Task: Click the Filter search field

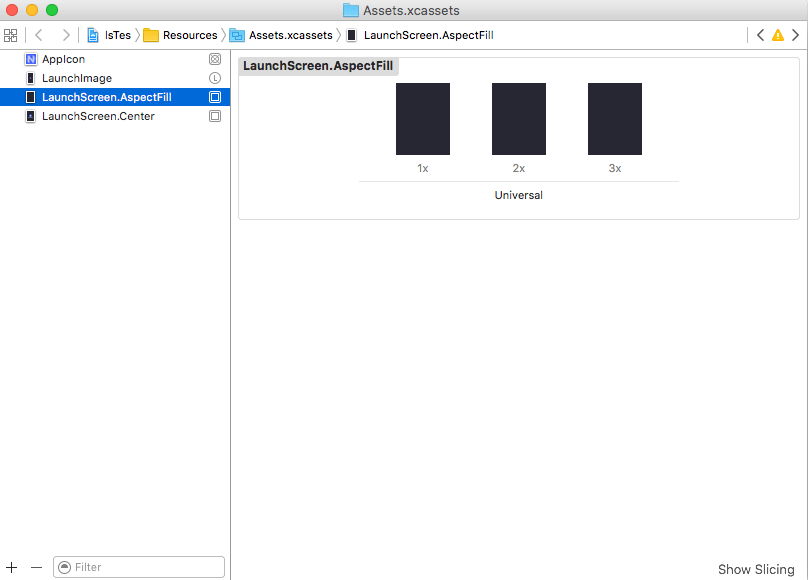Action: 139,567
